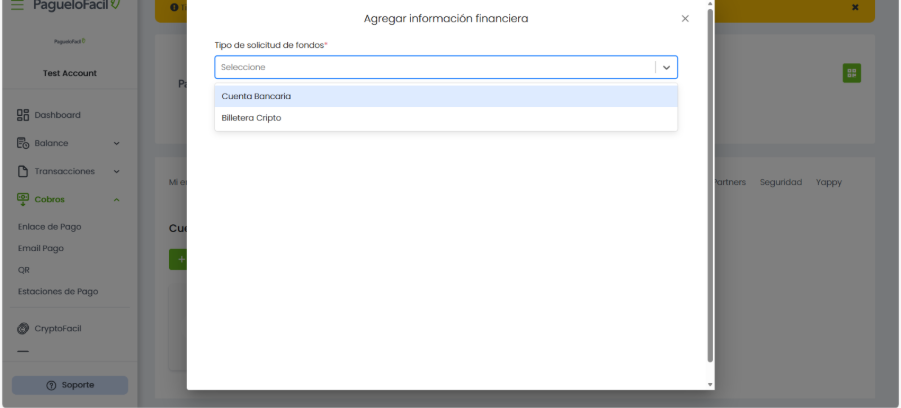Expand the Balance submenu chevron
The height and width of the screenshot is (408, 901).
pos(116,143)
